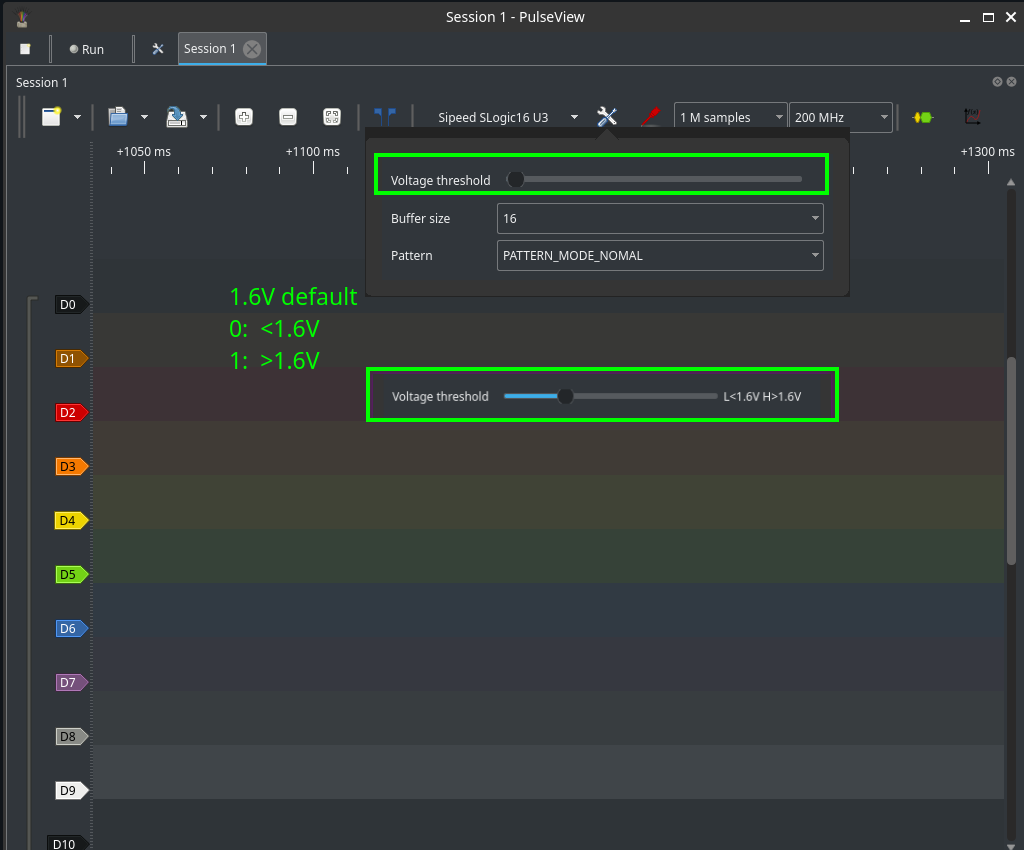Image resolution: width=1024 pixels, height=850 pixels.
Task: Select the Session 1 tab
Action: [x=210, y=48]
